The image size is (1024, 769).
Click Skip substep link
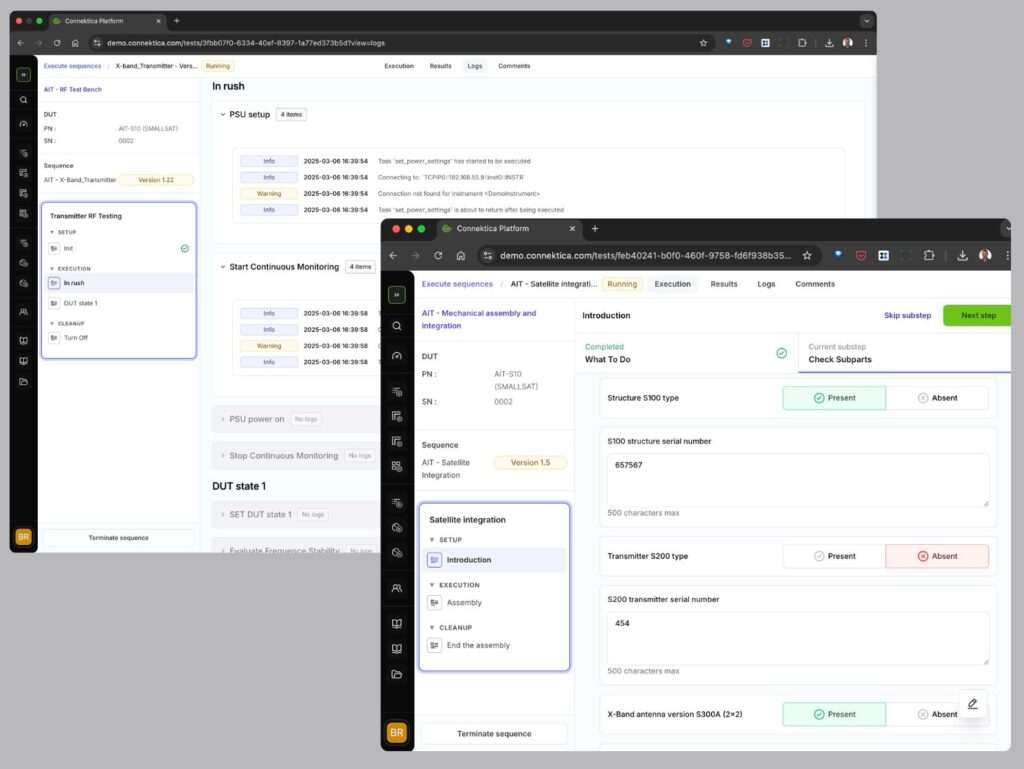pyautogui.click(x=907, y=315)
